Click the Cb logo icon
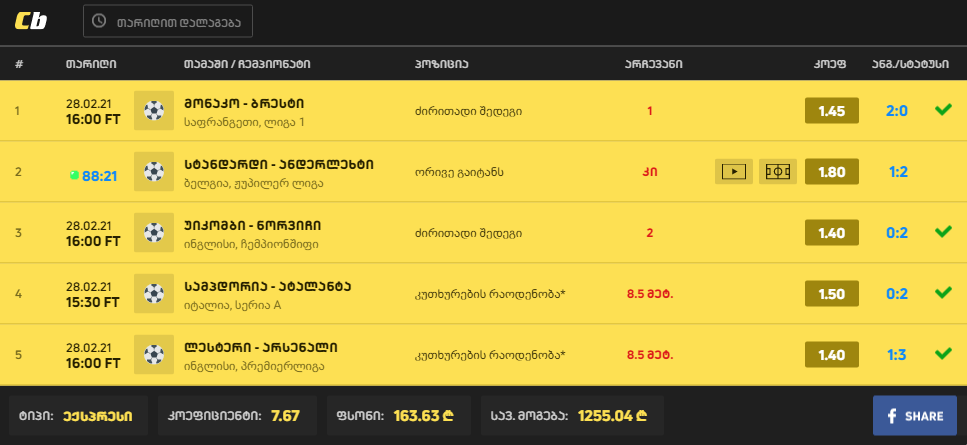The width and height of the screenshot is (967, 445). point(31,21)
